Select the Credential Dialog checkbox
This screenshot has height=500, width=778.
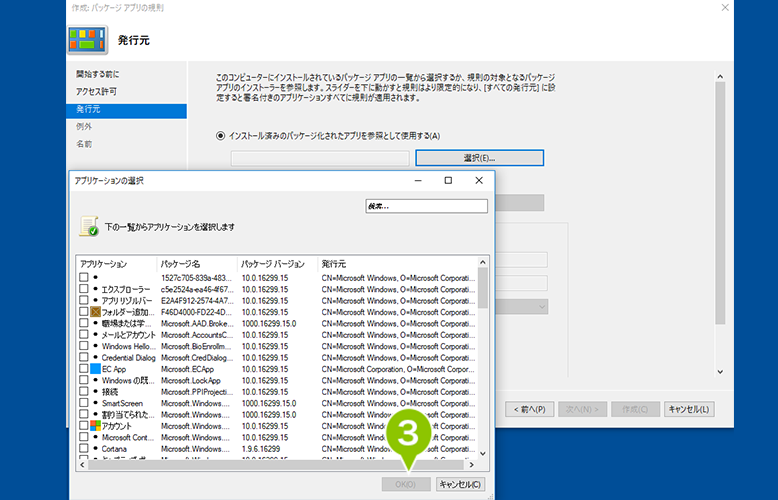[84, 357]
